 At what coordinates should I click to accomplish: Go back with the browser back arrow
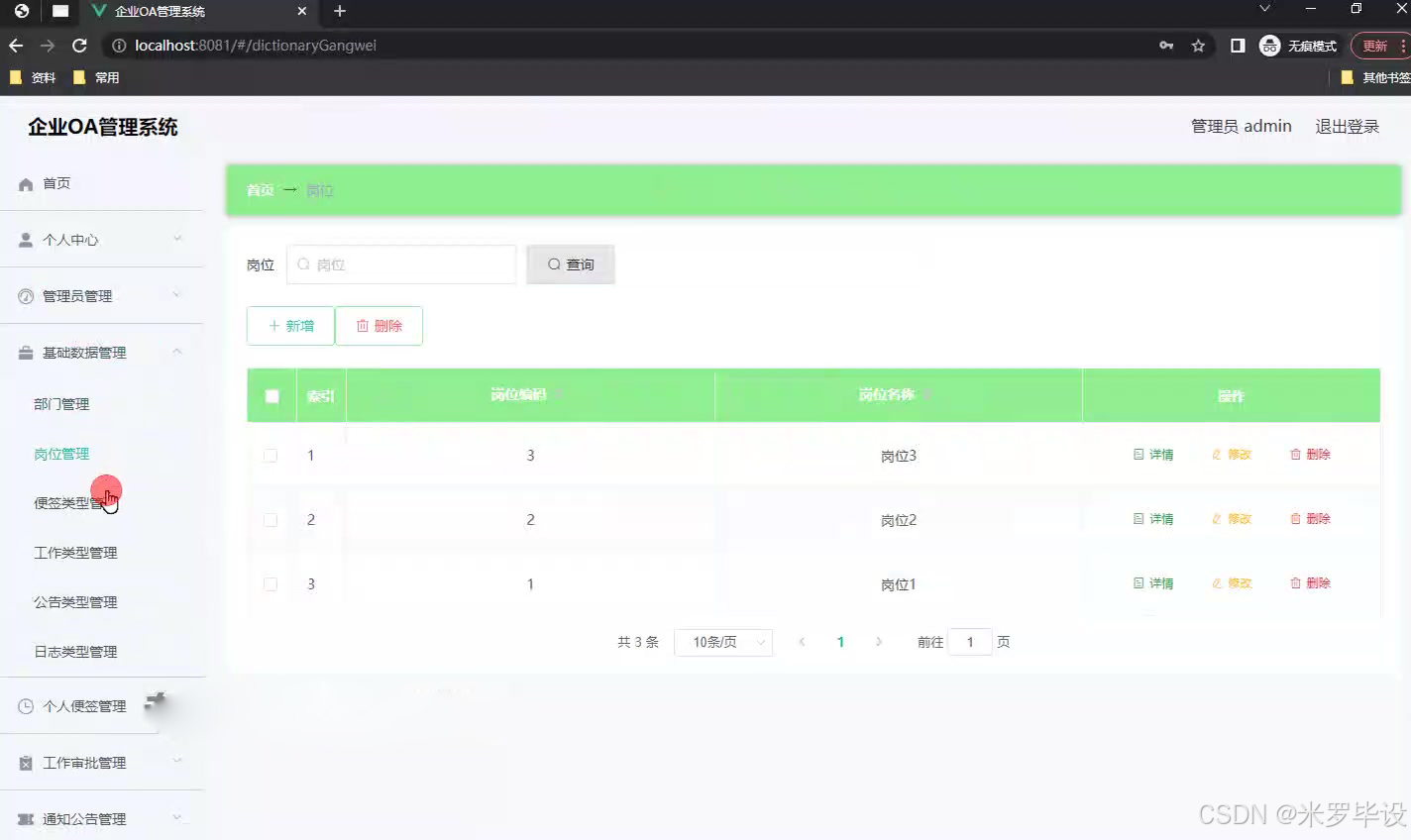[16, 46]
